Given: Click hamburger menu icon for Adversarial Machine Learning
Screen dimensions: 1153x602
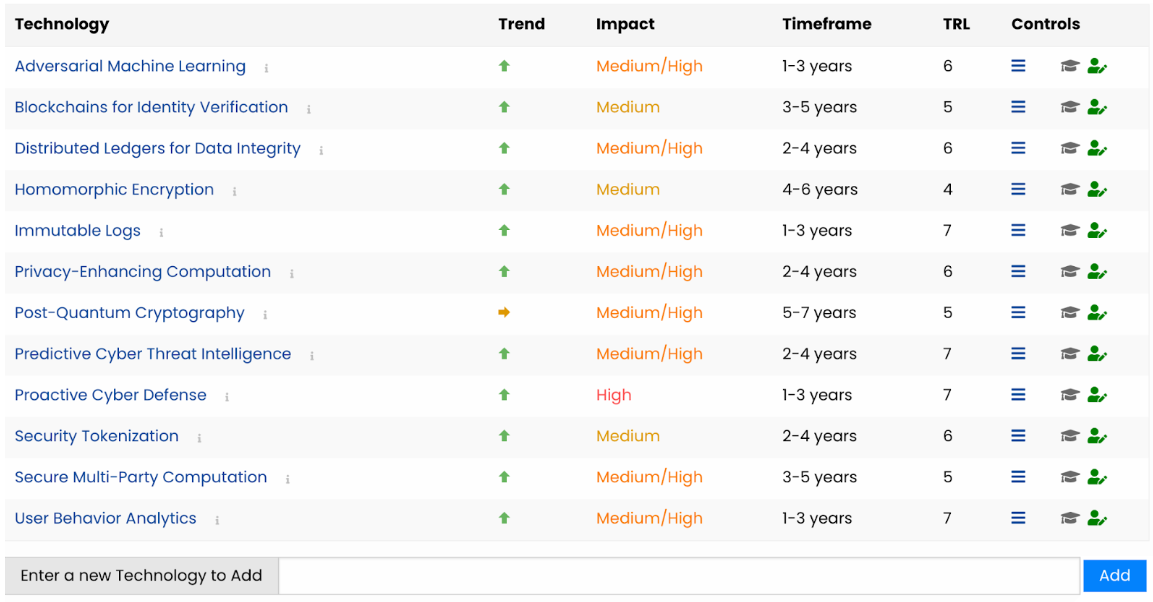Looking at the screenshot, I should (x=1018, y=66).
